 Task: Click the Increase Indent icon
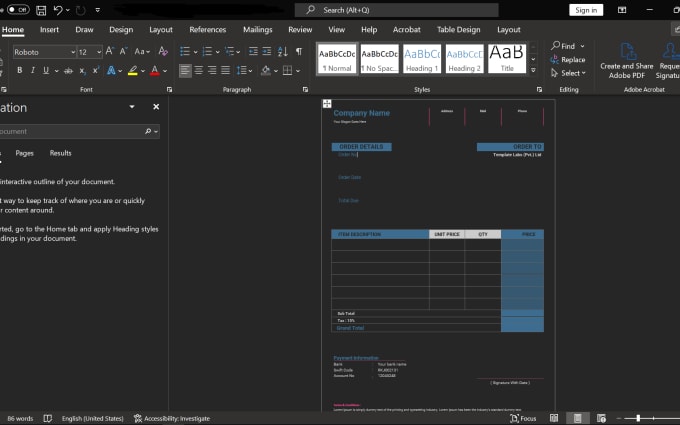coord(267,52)
